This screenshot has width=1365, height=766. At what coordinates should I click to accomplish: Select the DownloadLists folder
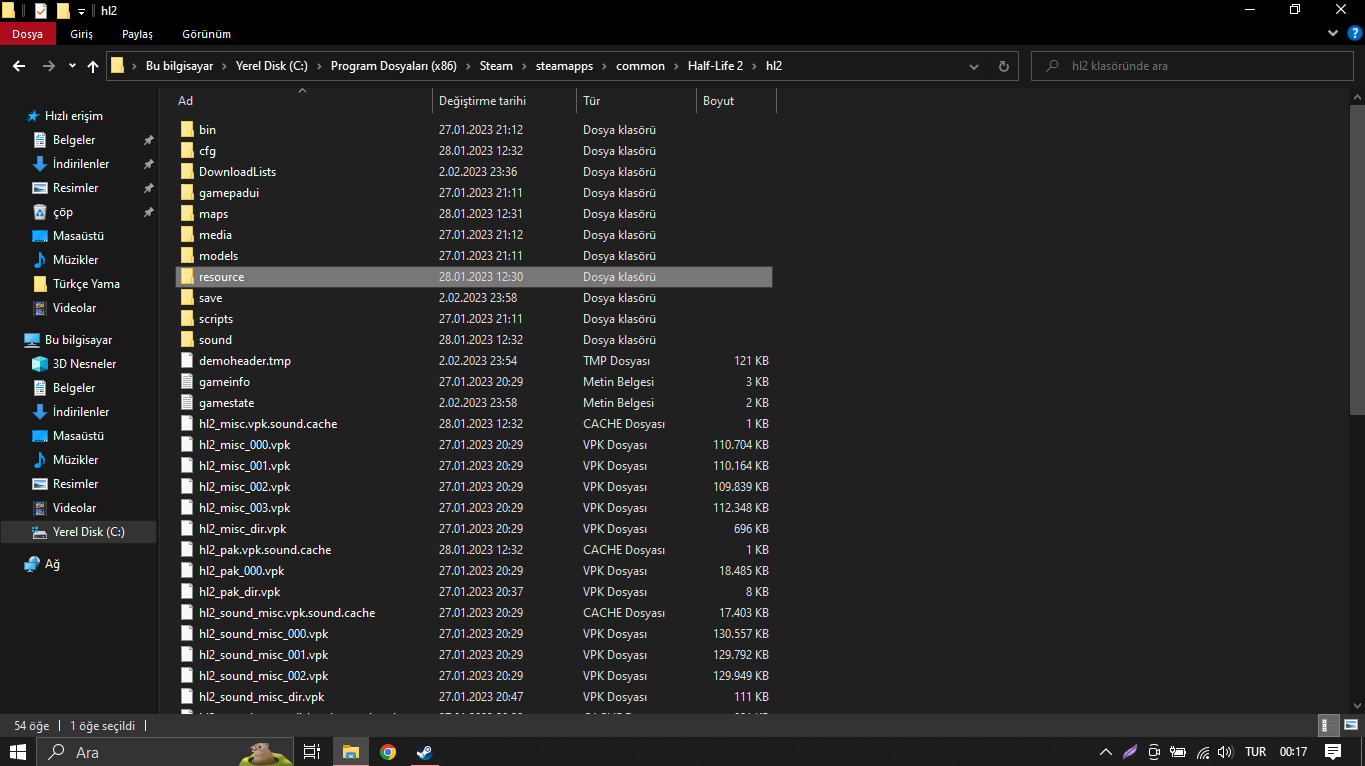point(237,172)
